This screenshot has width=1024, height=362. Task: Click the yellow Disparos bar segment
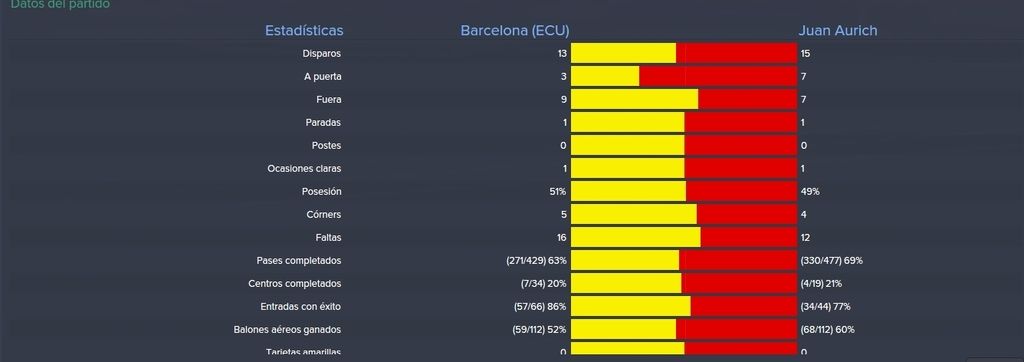[624, 53]
